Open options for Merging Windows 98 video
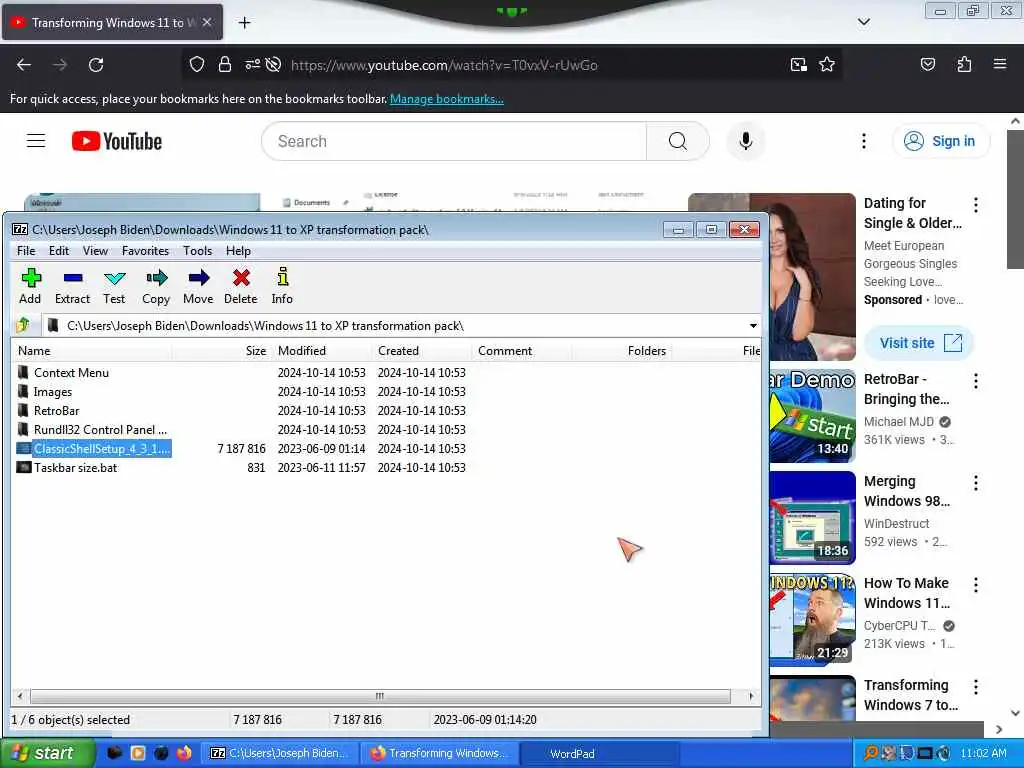This screenshot has width=1024, height=768. coord(976,483)
